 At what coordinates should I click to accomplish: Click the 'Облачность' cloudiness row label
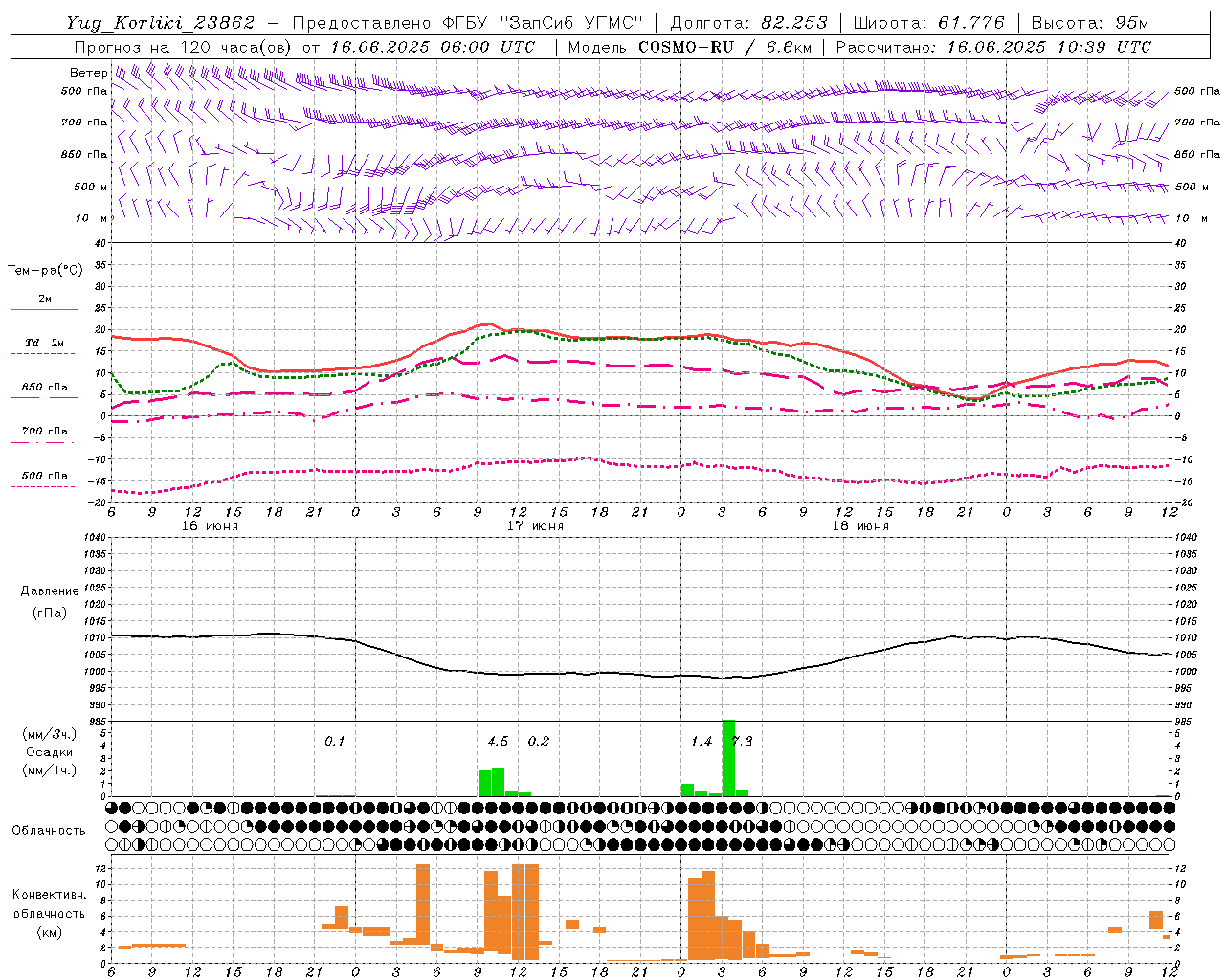(x=49, y=830)
